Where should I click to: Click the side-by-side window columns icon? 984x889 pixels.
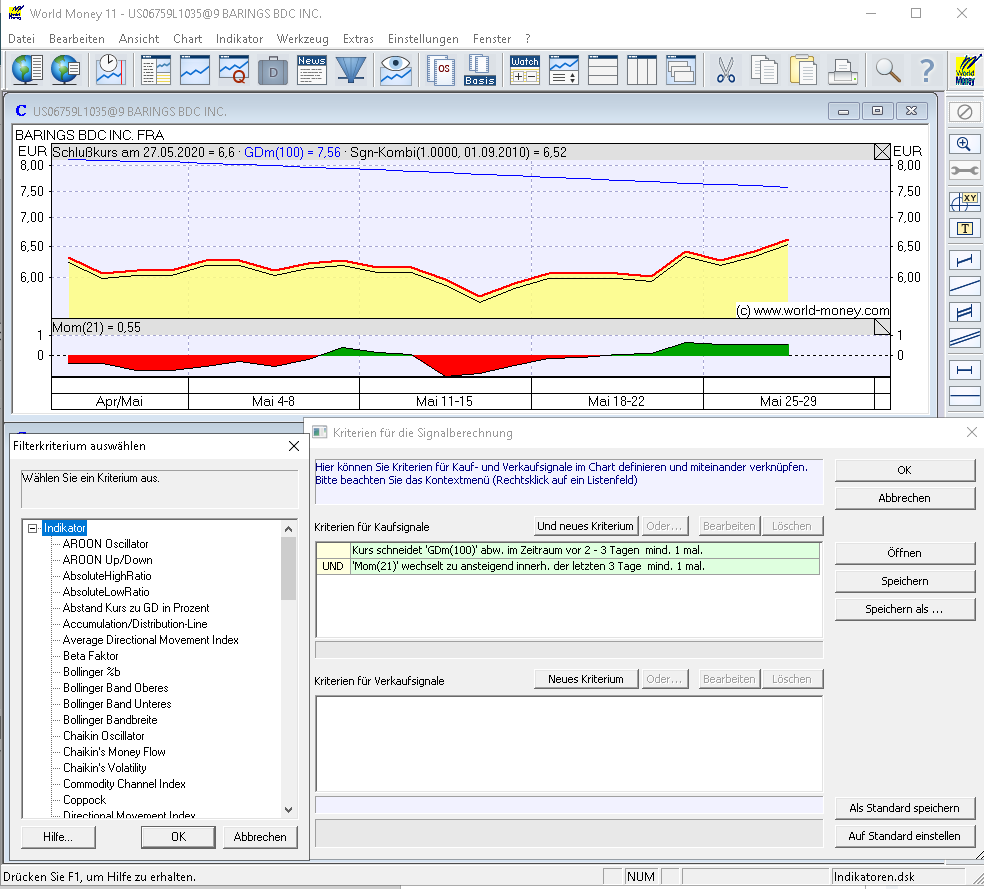642,69
